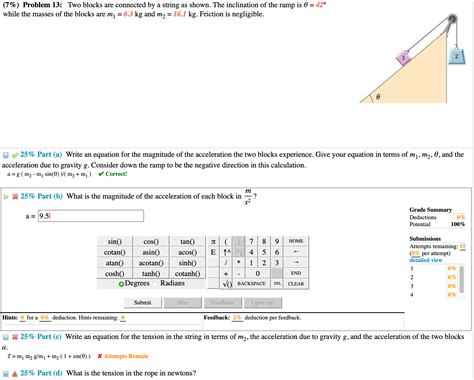Click the CLEAR key
Viewport: 474px width, 380px height.
(296, 284)
